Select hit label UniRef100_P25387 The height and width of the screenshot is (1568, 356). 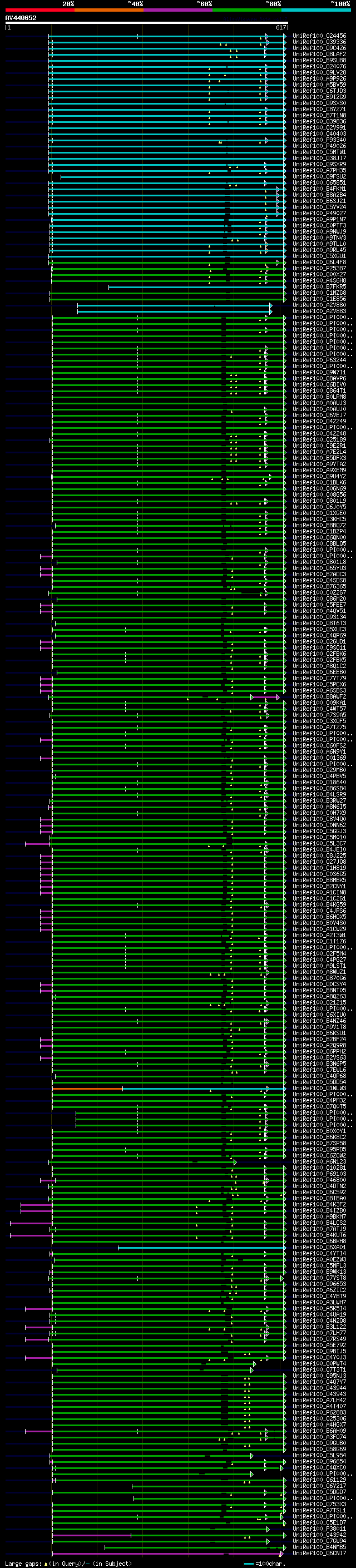click(319, 268)
